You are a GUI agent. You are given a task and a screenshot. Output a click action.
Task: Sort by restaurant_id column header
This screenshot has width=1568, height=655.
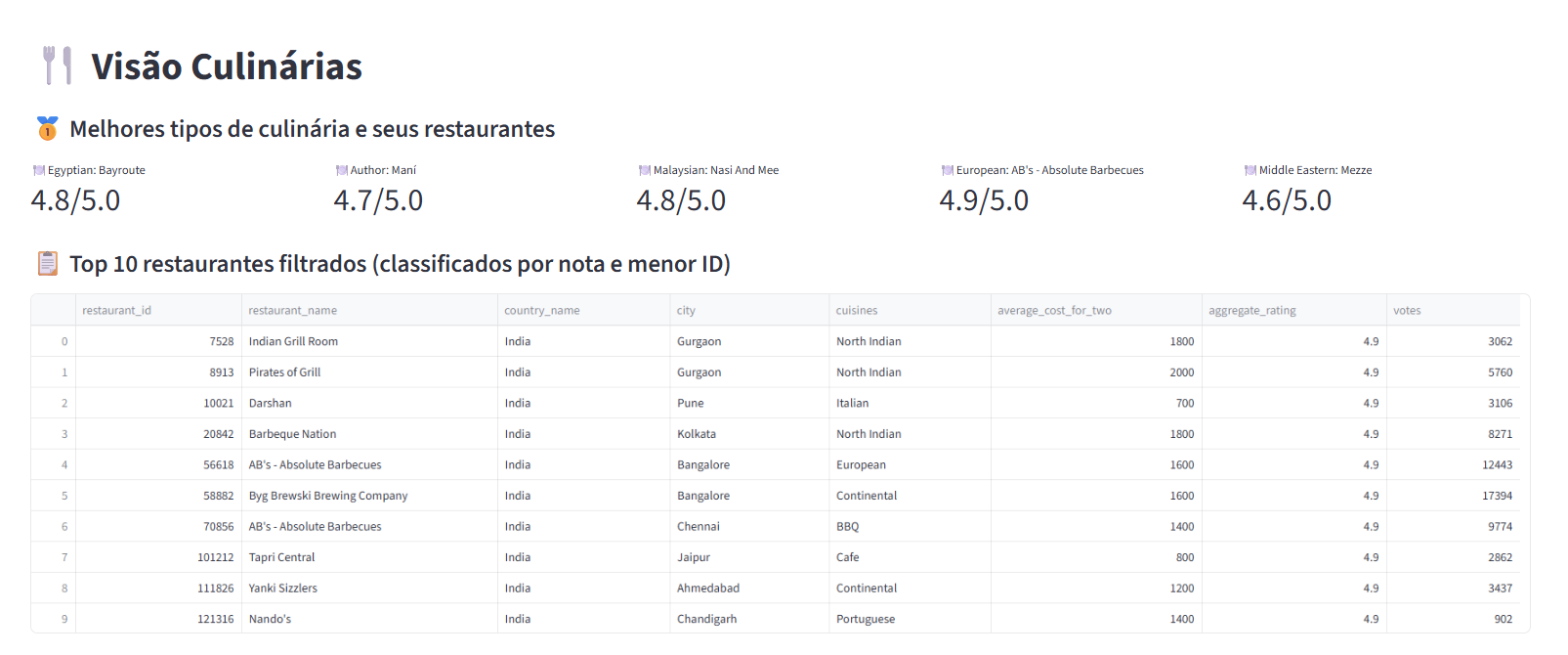click(158, 310)
